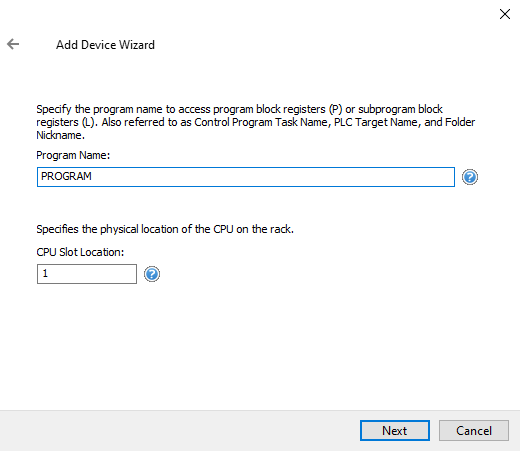Viewport: 521px width, 452px height.
Task: Focus the Program Name text field
Action: [246, 177]
